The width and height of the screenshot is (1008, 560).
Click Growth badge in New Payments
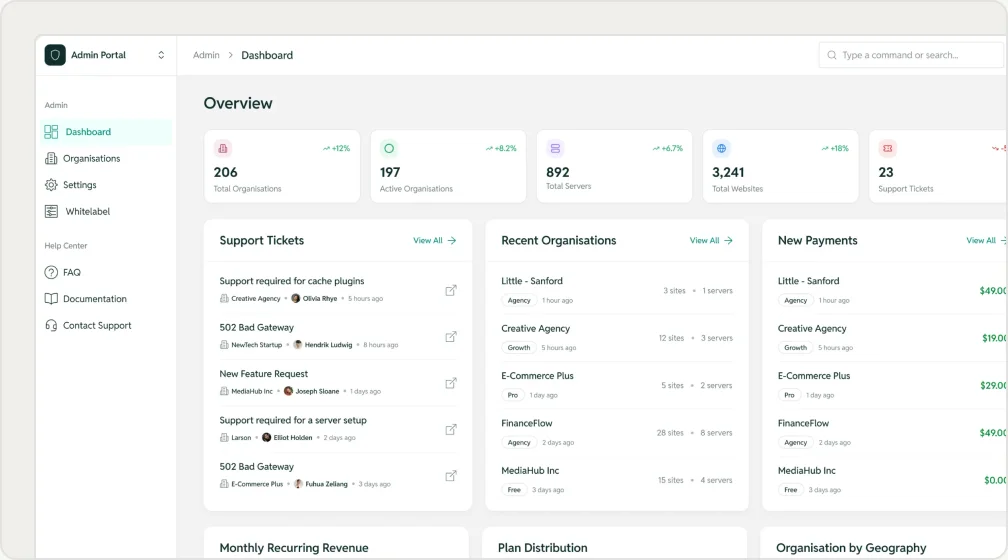coord(795,348)
